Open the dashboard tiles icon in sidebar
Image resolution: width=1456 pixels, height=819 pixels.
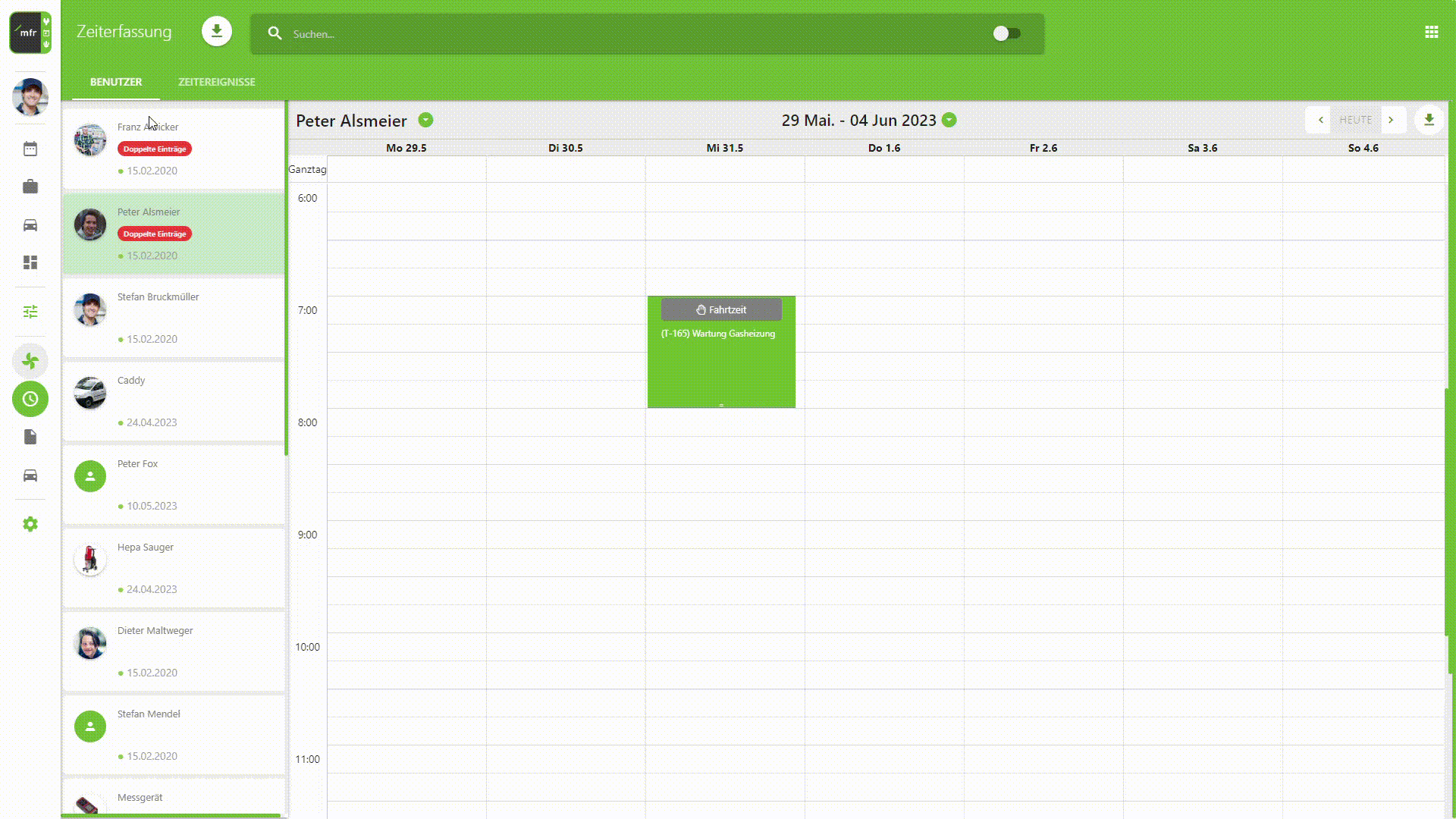pyautogui.click(x=30, y=262)
